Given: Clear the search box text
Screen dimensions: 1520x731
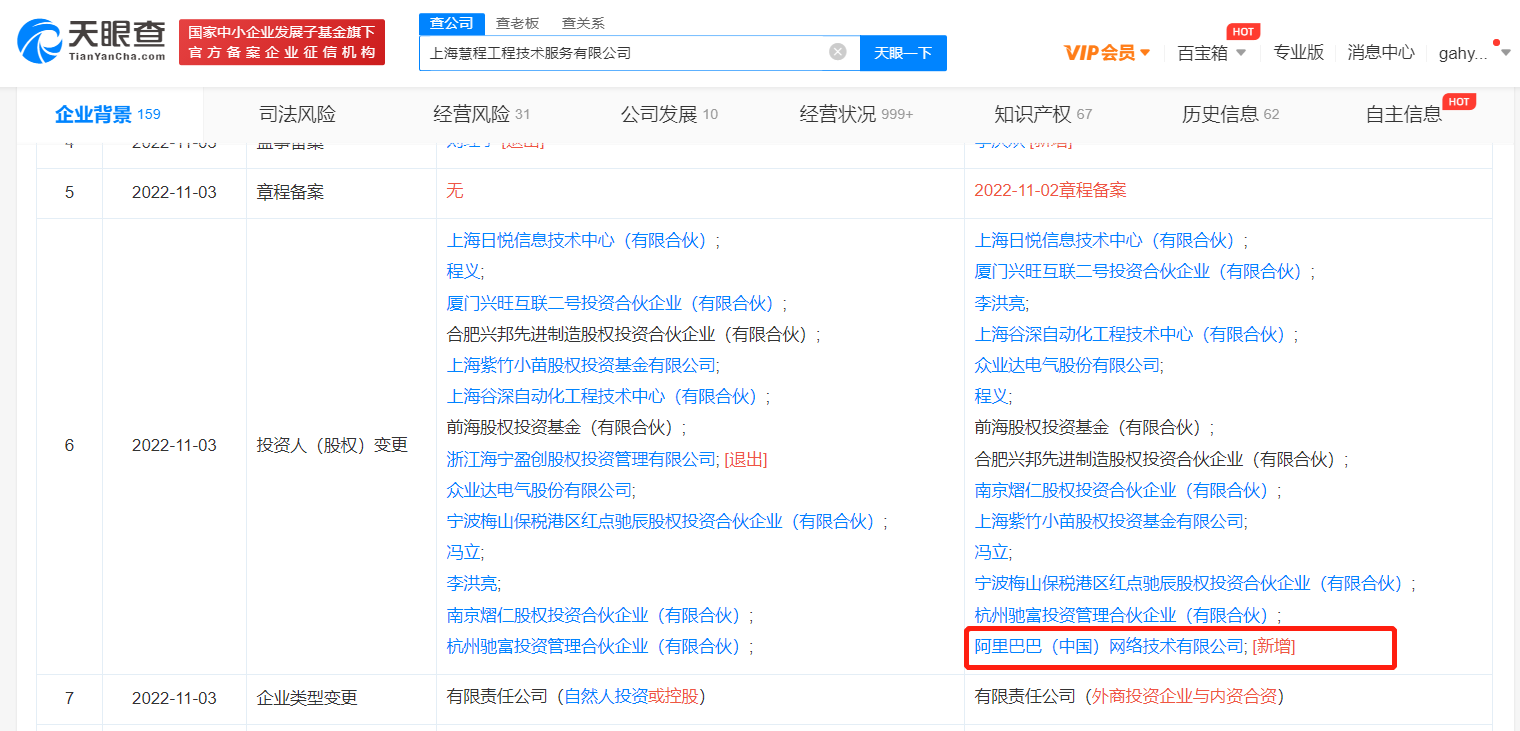Looking at the screenshot, I should (838, 52).
